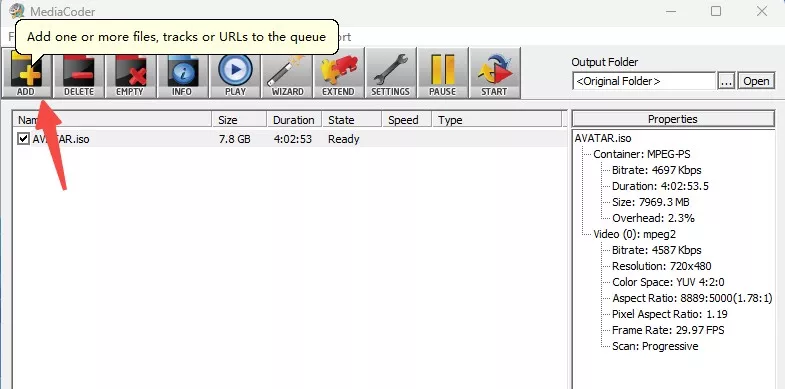Sort the queue by Type column
Image resolution: width=785 pixels, height=389 pixels.
[x=497, y=120]
